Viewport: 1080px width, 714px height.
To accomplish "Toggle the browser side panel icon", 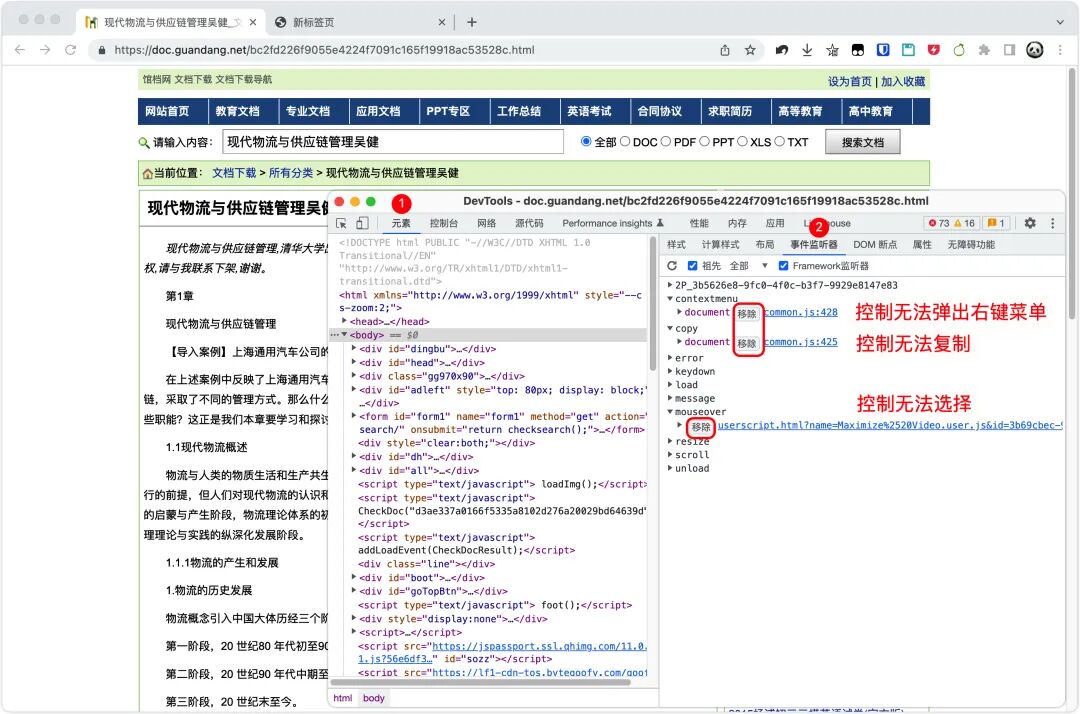I will tap(1009, 50).
